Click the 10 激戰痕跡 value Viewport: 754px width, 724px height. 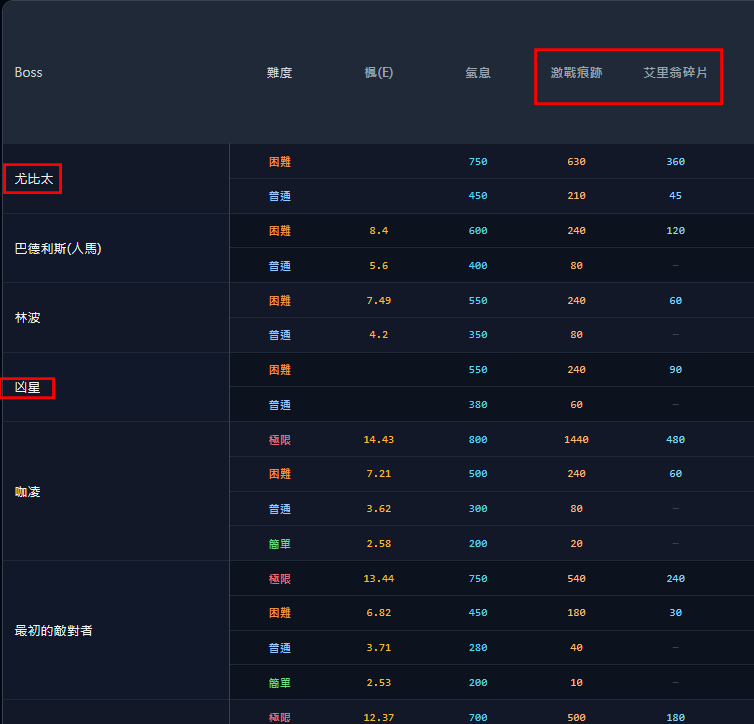click(576, 683)
